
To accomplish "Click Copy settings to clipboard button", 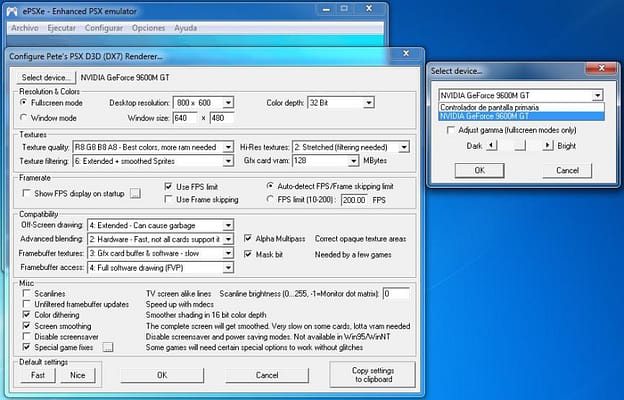I will point(373,375).
